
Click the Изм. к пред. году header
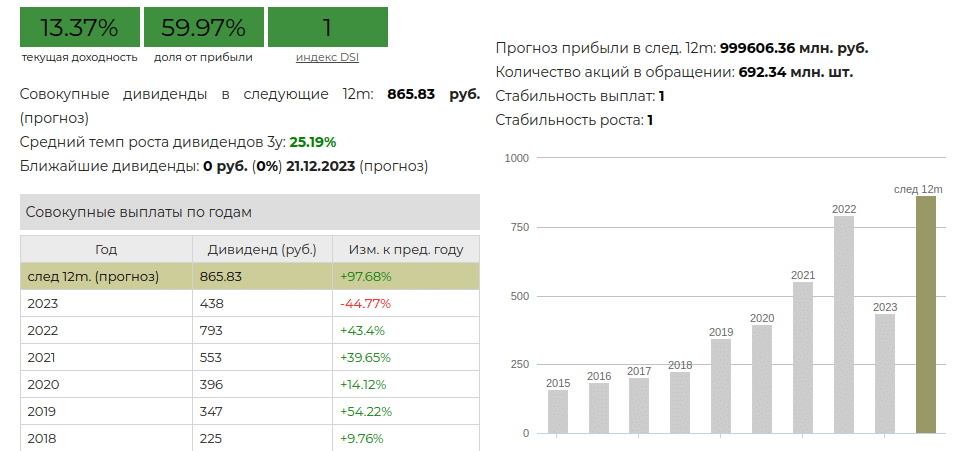point(406,249)
